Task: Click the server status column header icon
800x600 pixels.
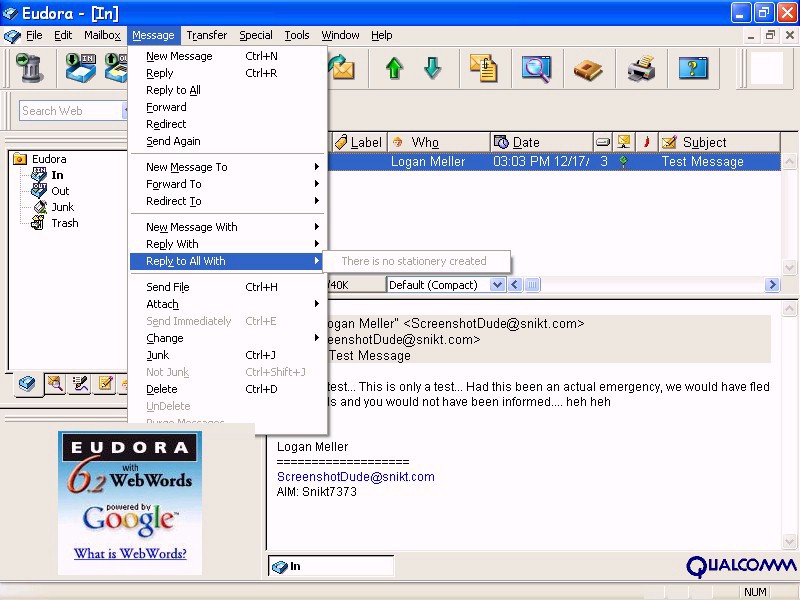Action: tap(623, 142)
